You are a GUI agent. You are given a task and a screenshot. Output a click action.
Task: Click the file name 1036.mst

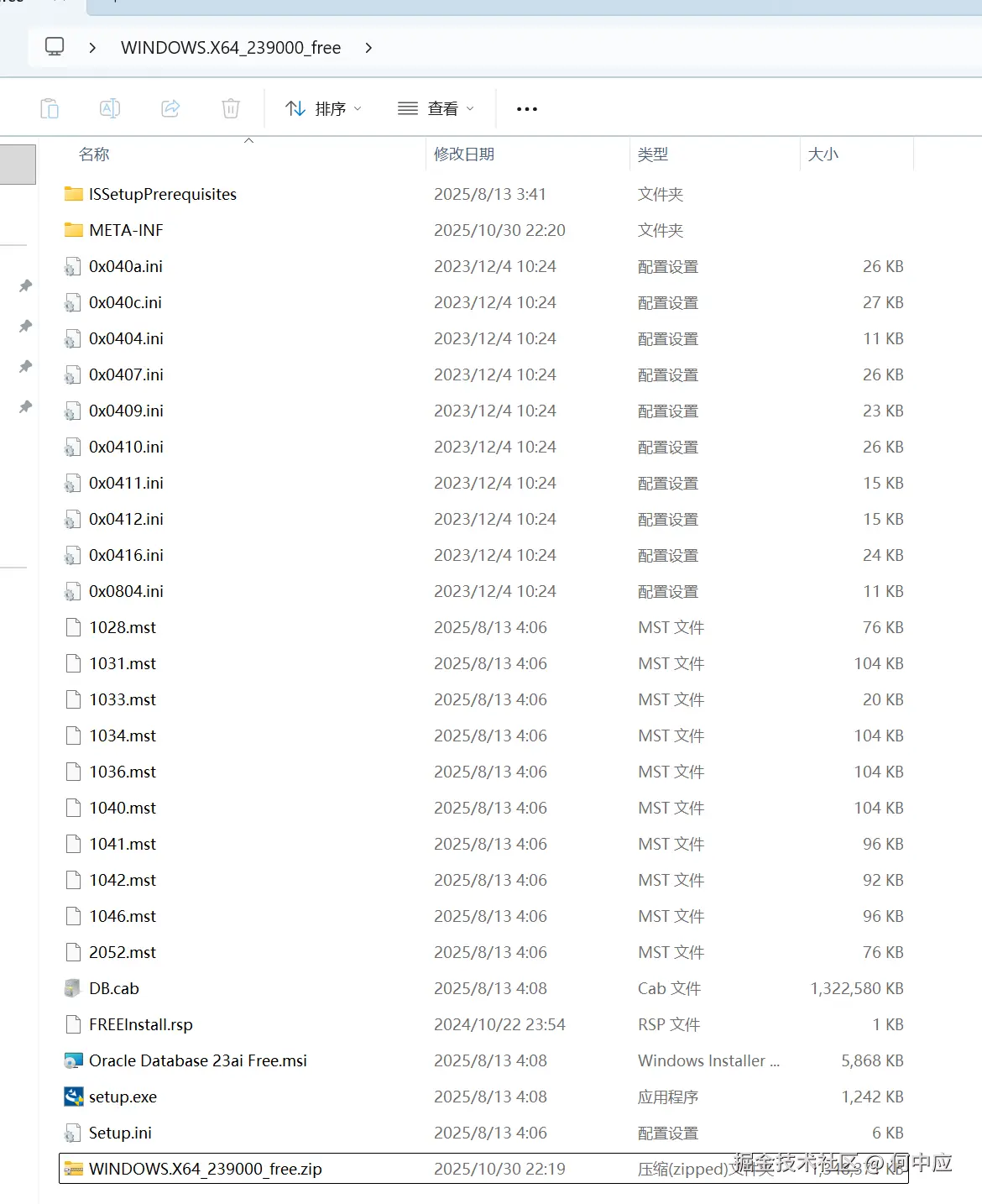(123, 772)
